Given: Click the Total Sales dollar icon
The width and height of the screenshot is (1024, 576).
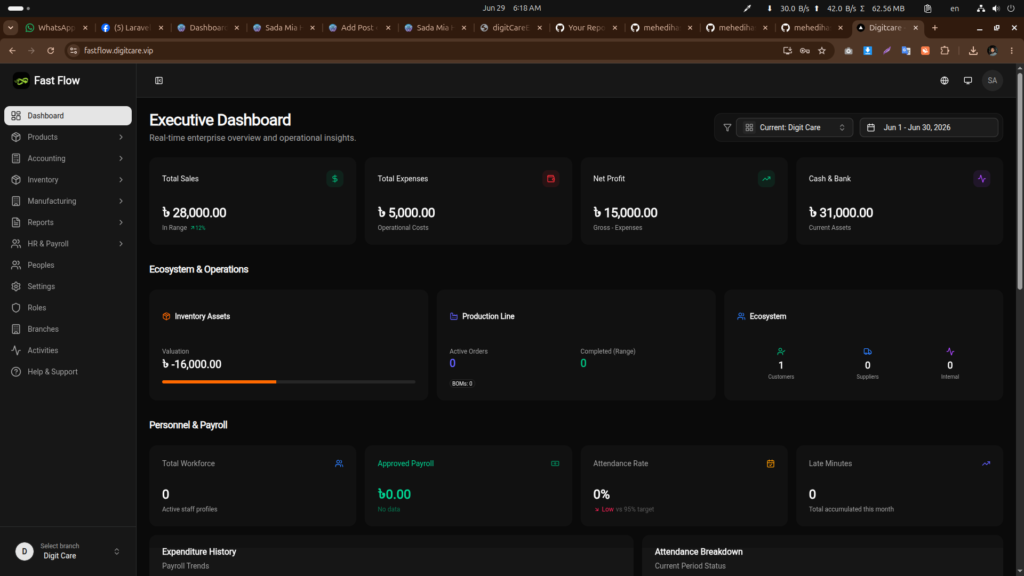Looking at the screenshot, I should point(335,178).
